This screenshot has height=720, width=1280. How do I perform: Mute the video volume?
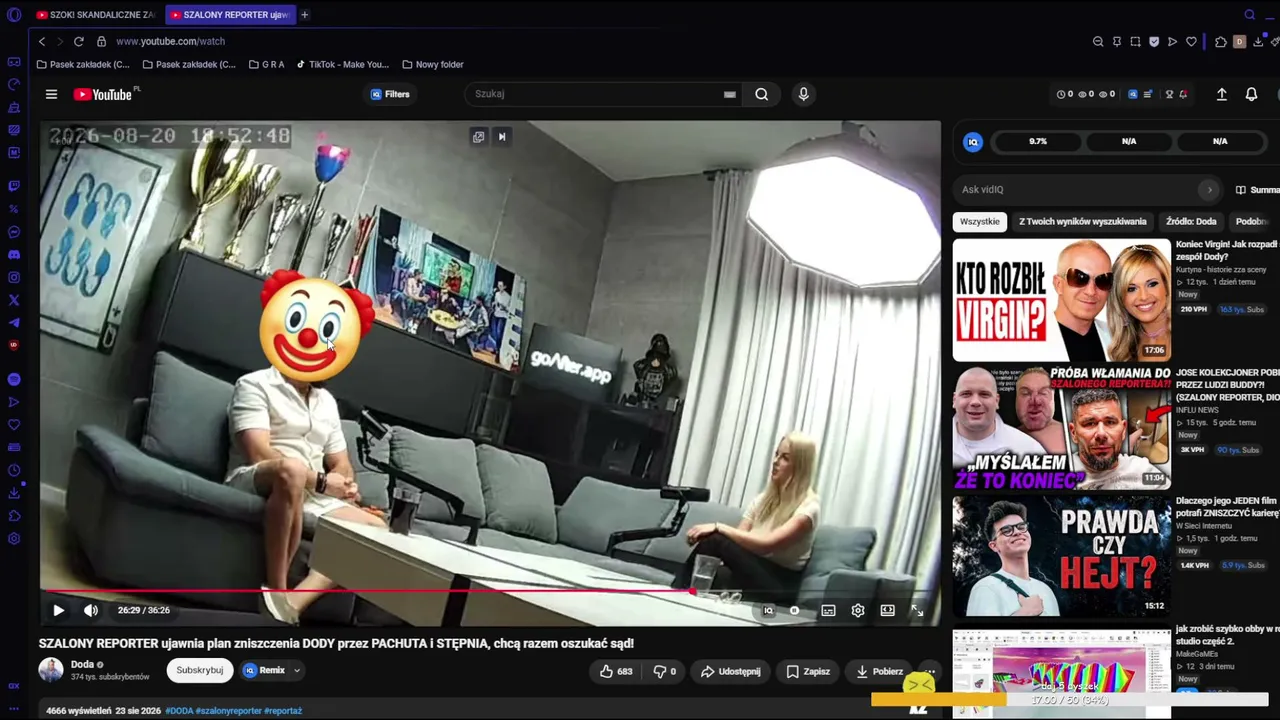(91, 610)
